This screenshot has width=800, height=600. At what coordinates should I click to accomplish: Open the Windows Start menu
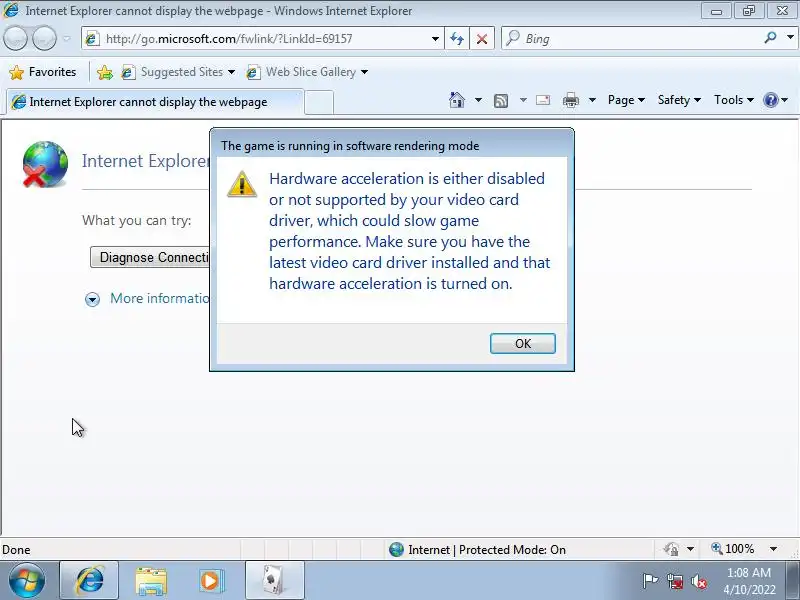click(x=27, y=580)
